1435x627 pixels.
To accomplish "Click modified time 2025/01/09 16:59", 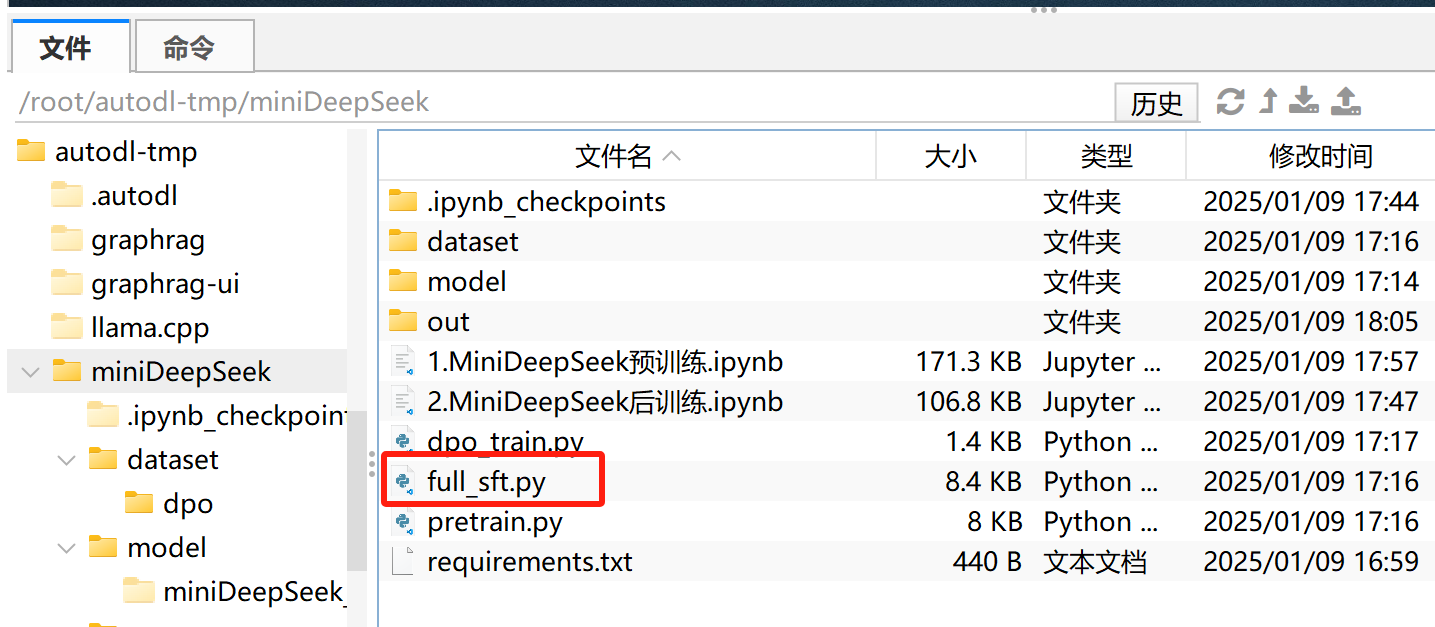I will click(x=1311, y=562).
